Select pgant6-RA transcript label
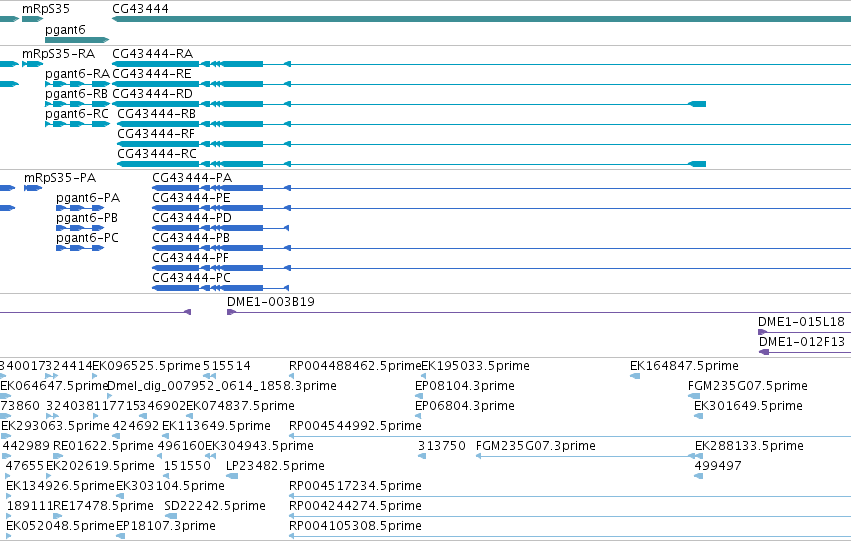This screenshot has height=541, width=851. (x=77, y=73)
